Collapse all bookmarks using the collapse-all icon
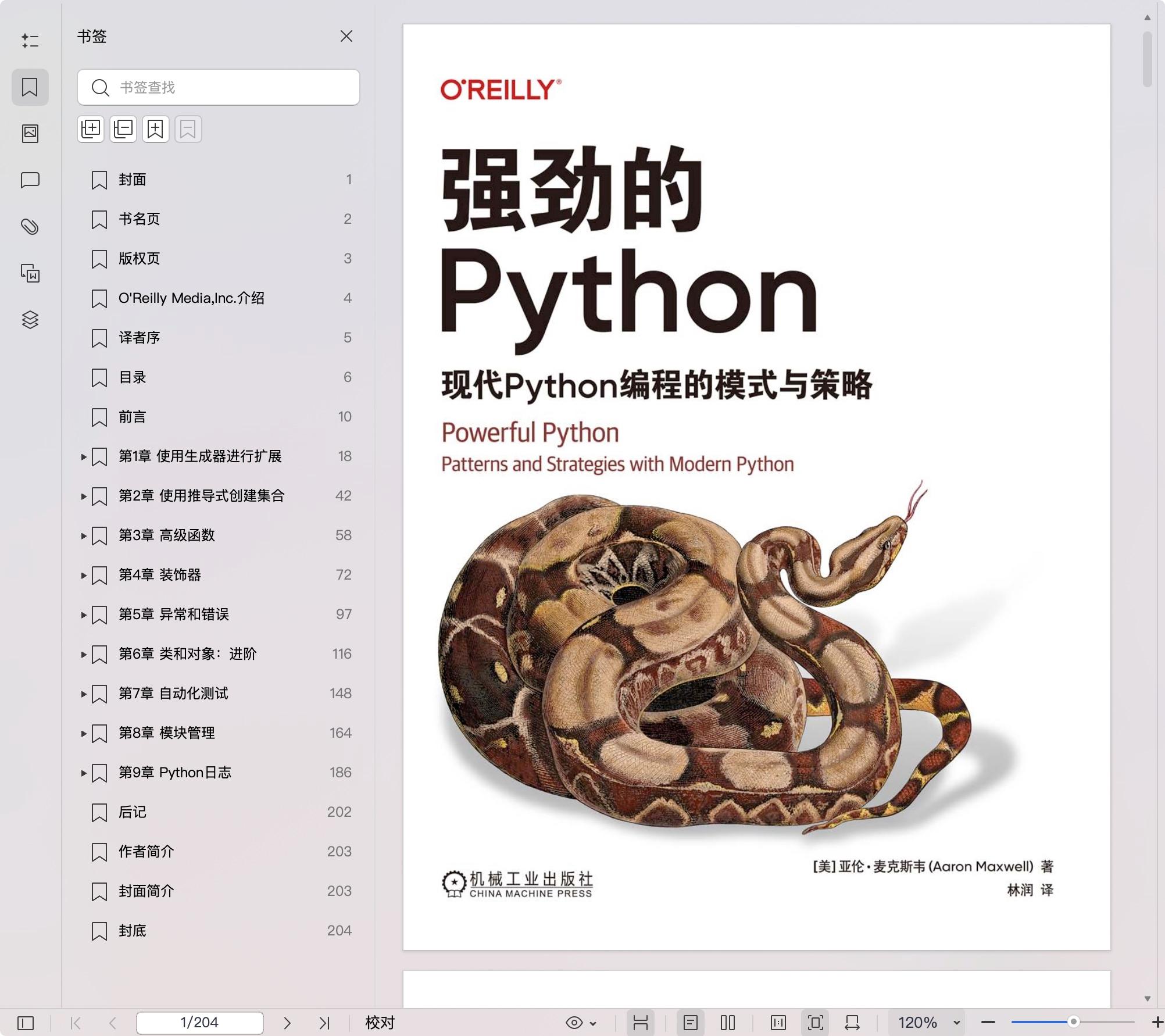 point(123,129)
